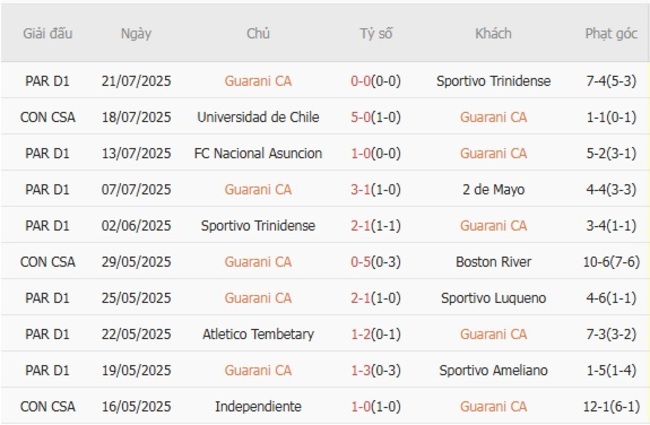Click the Ngày column header

tap(136, 33)
